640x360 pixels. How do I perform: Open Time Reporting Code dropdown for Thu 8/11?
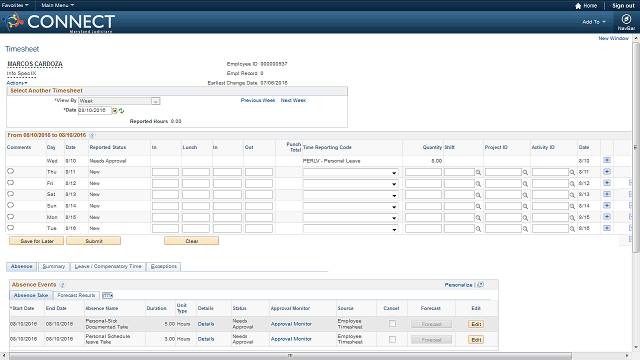click(x=350, y=173)
